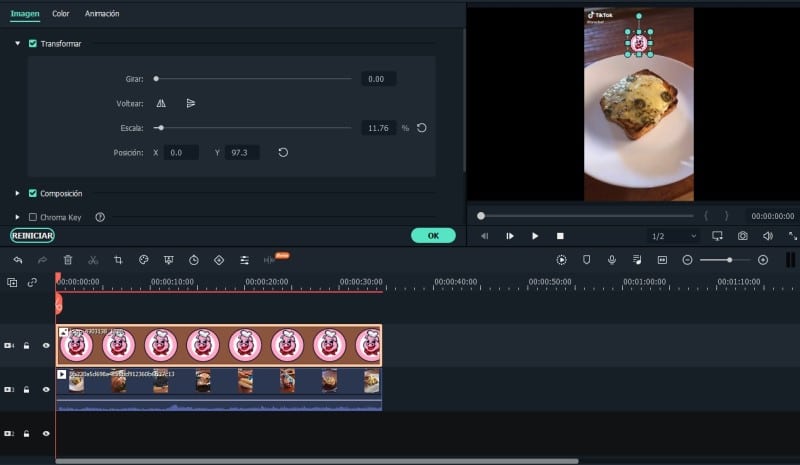Viewport: 800px width, 465px height.
Task: Open the audio mixer icon
Action: click(637, 260)
